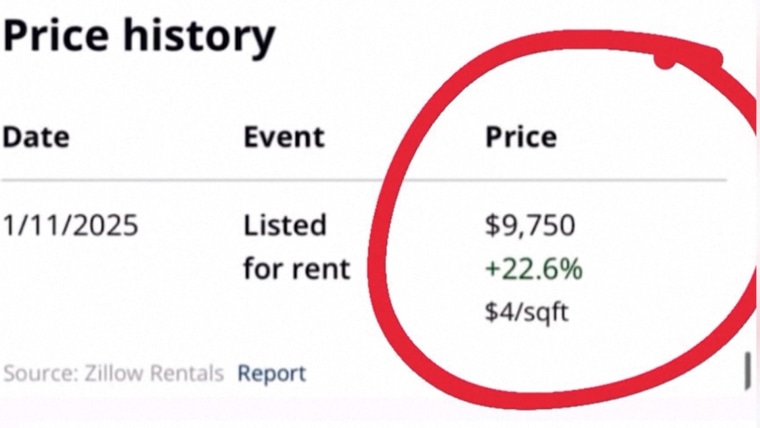Click the green +22.6% price change
Screen dimensions: 760x428
click(533, 270)
